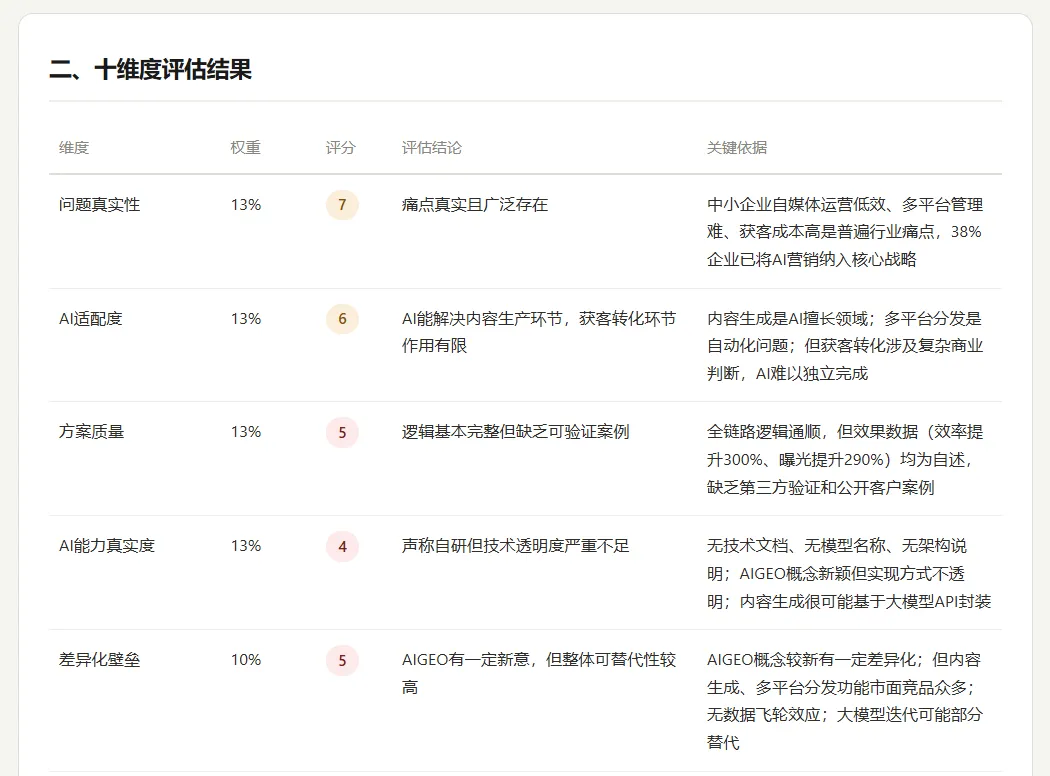Viewport: 1050px width, 776px height.
Task: Click the 10% weight in 差异化壁垒 row
Action: point(246,659)
